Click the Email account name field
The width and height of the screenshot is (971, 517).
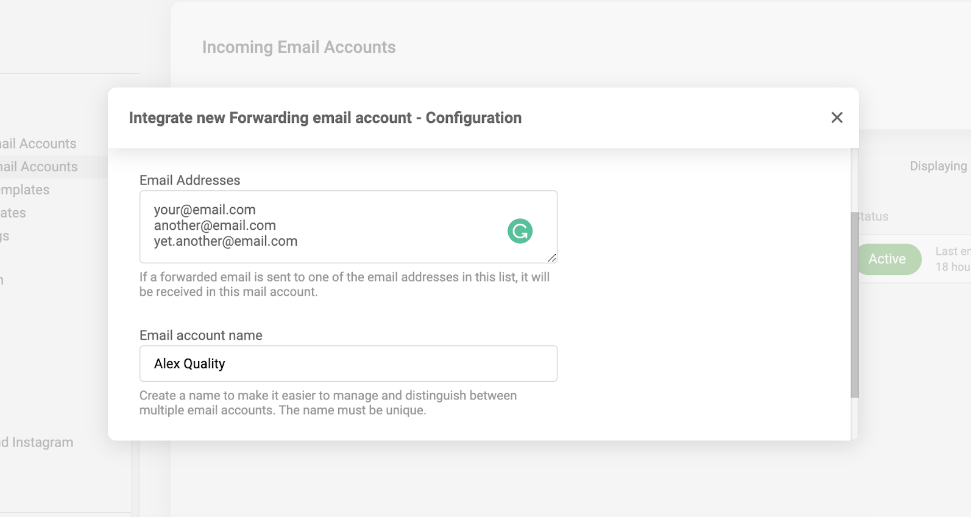348,364
